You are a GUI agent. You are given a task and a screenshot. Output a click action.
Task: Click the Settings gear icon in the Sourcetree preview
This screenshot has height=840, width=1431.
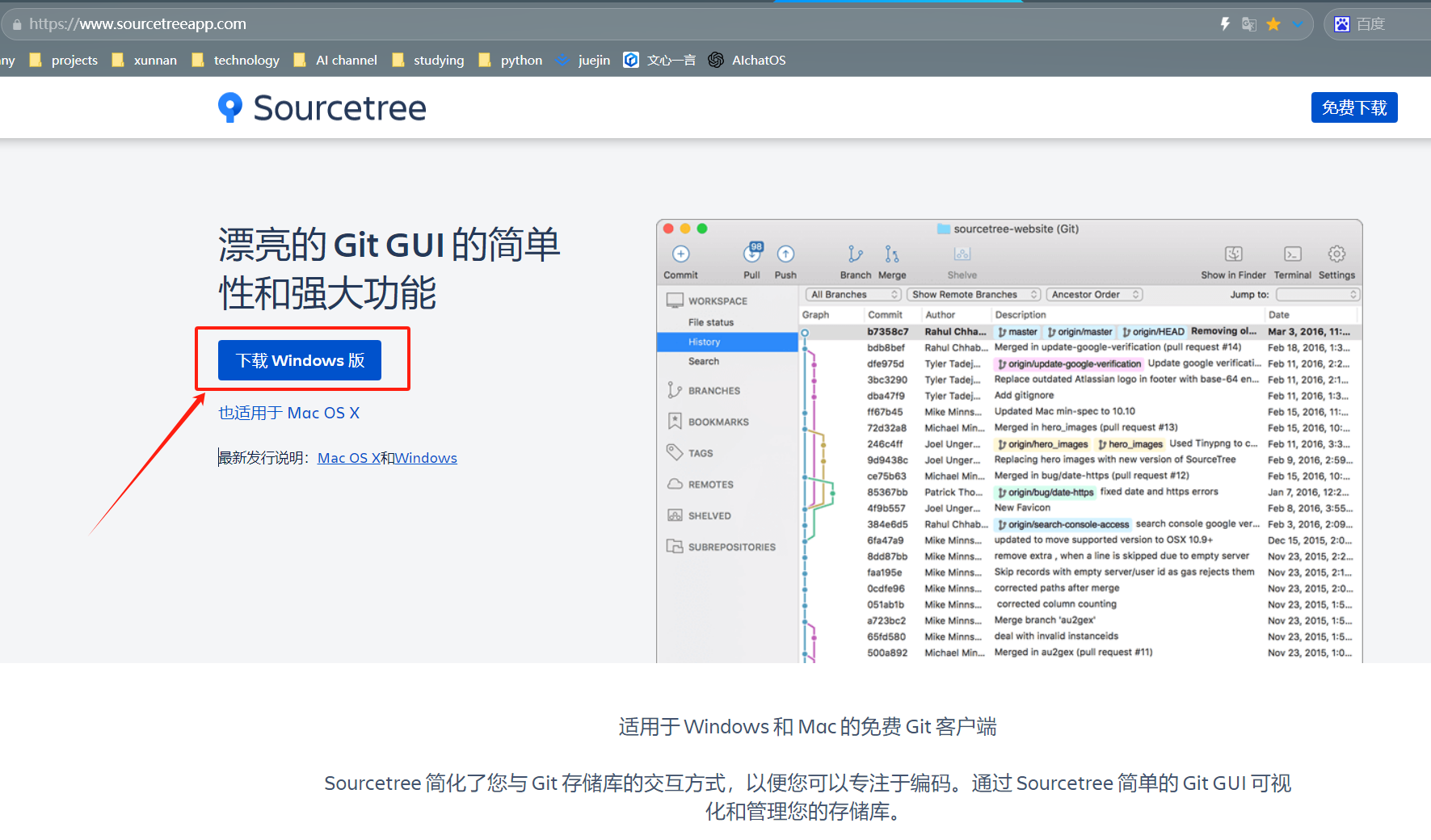1336,254
